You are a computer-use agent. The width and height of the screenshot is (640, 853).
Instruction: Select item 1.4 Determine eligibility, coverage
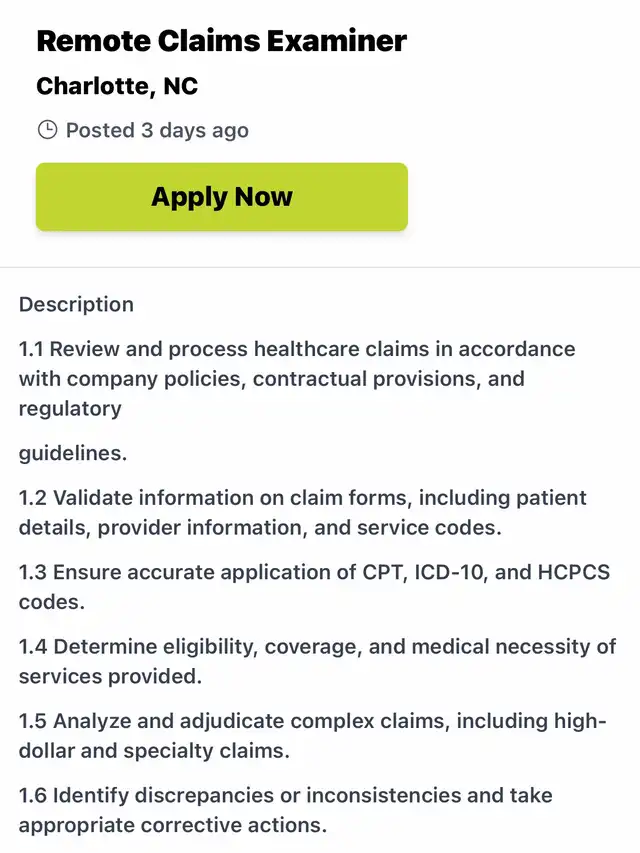click(x=317, y=662)
